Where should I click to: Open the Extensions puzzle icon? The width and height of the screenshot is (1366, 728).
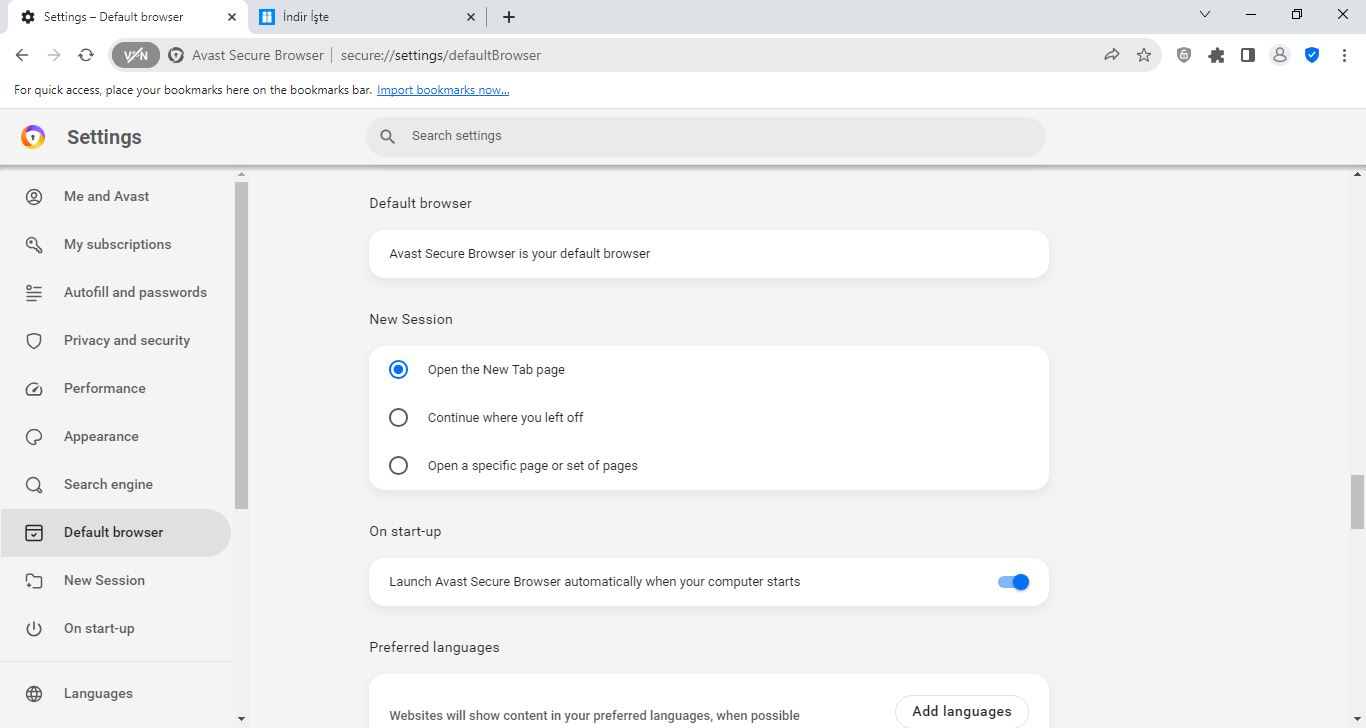point(1216,55)
